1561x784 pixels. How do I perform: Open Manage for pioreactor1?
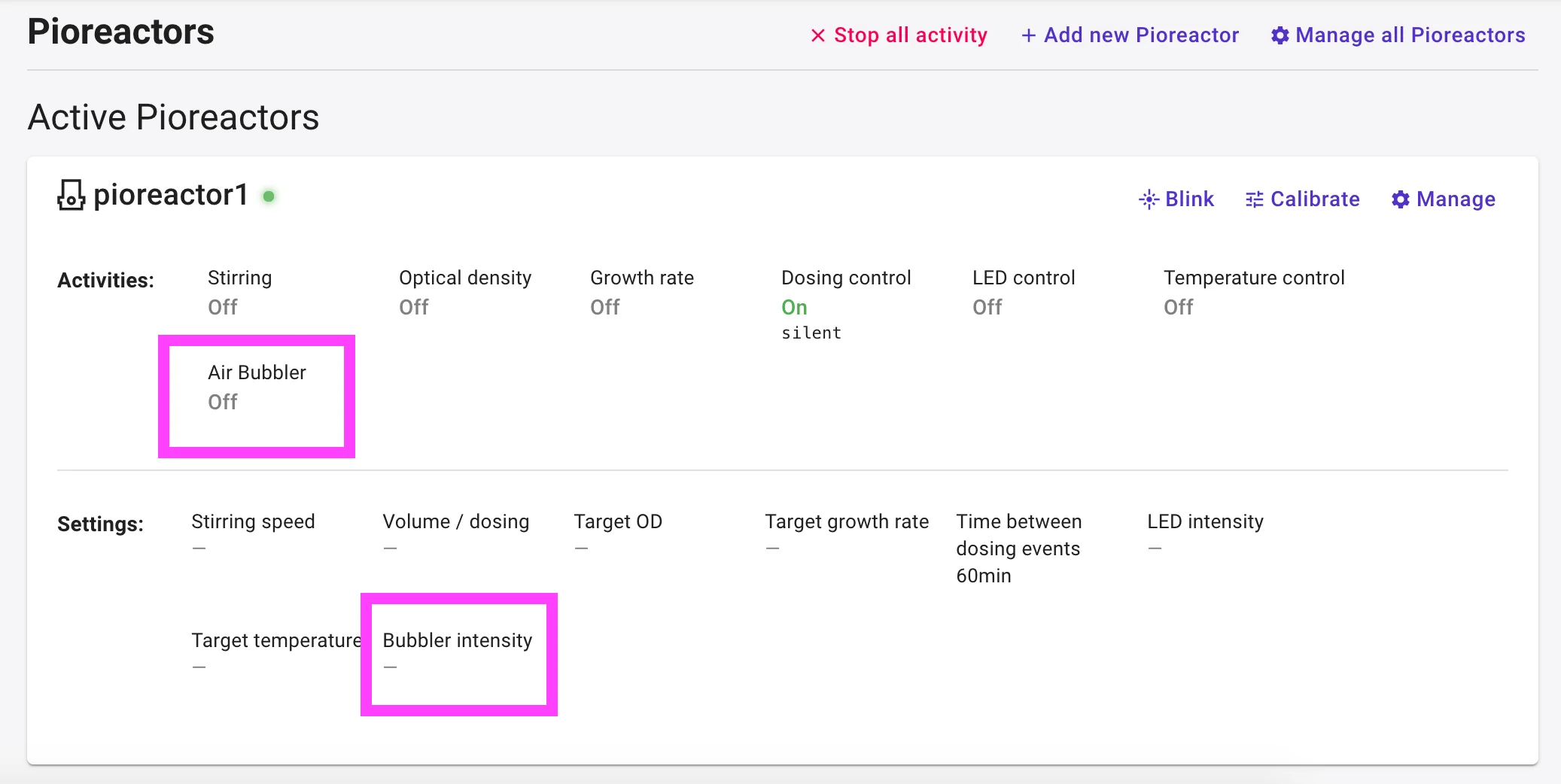coord(1443,199)
